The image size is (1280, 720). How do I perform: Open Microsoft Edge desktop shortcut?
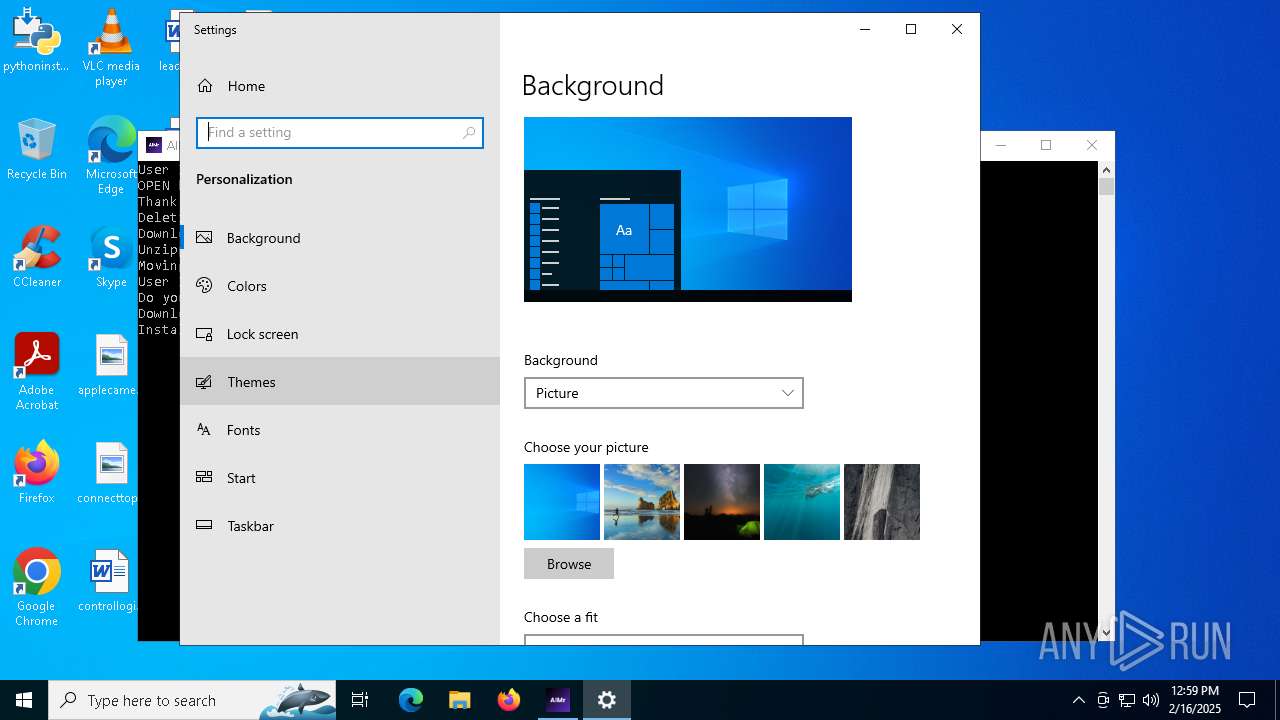click(111, 155)
